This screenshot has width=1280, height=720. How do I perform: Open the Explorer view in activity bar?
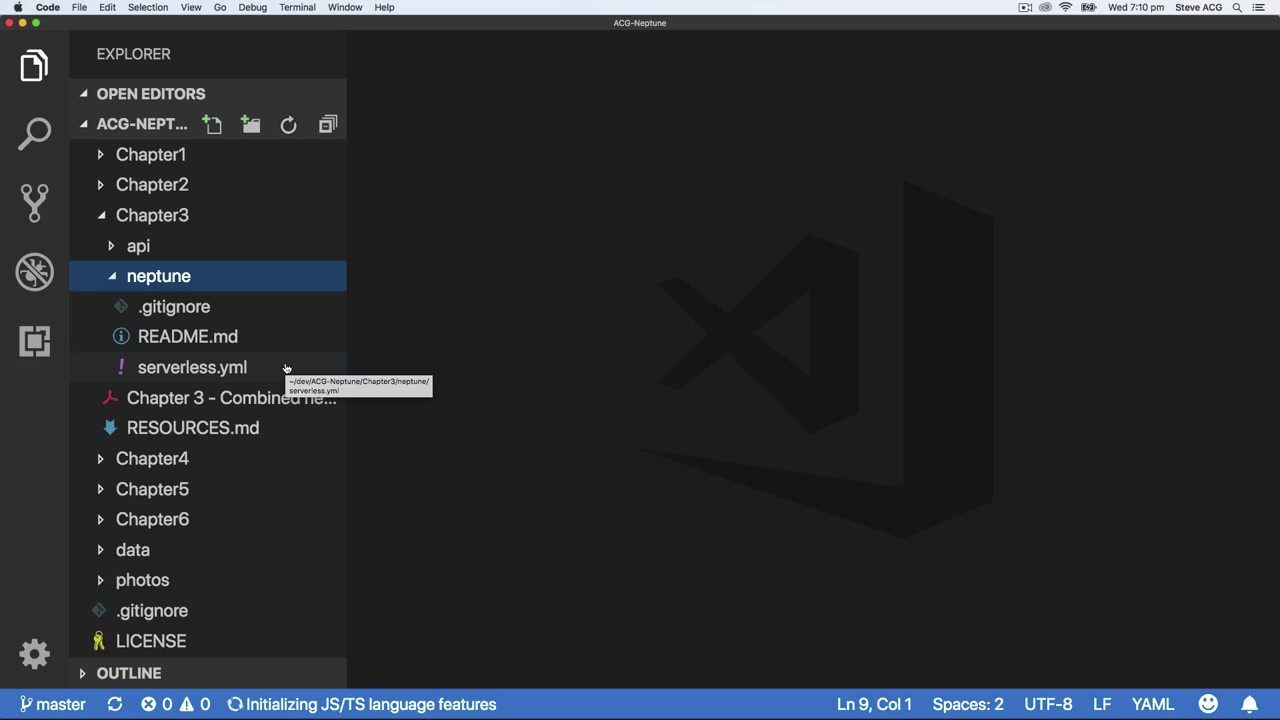click(x=34, y=66)
